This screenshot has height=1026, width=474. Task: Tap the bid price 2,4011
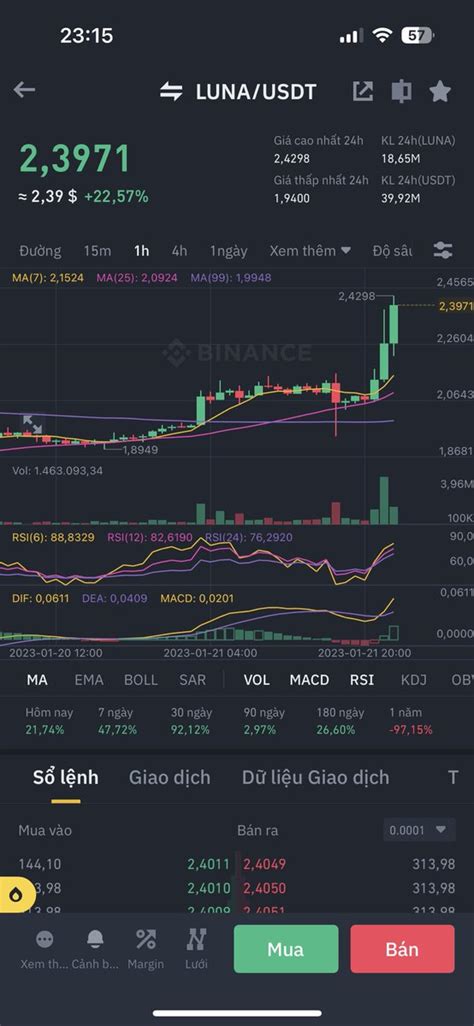click(x=209, y=864)
